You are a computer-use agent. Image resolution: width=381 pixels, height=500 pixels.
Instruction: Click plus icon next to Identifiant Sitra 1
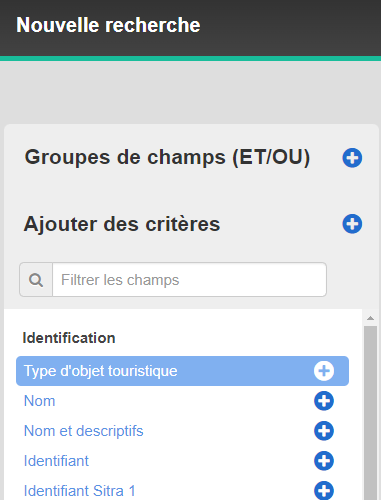pyautogui.click(x=324, y=491)
